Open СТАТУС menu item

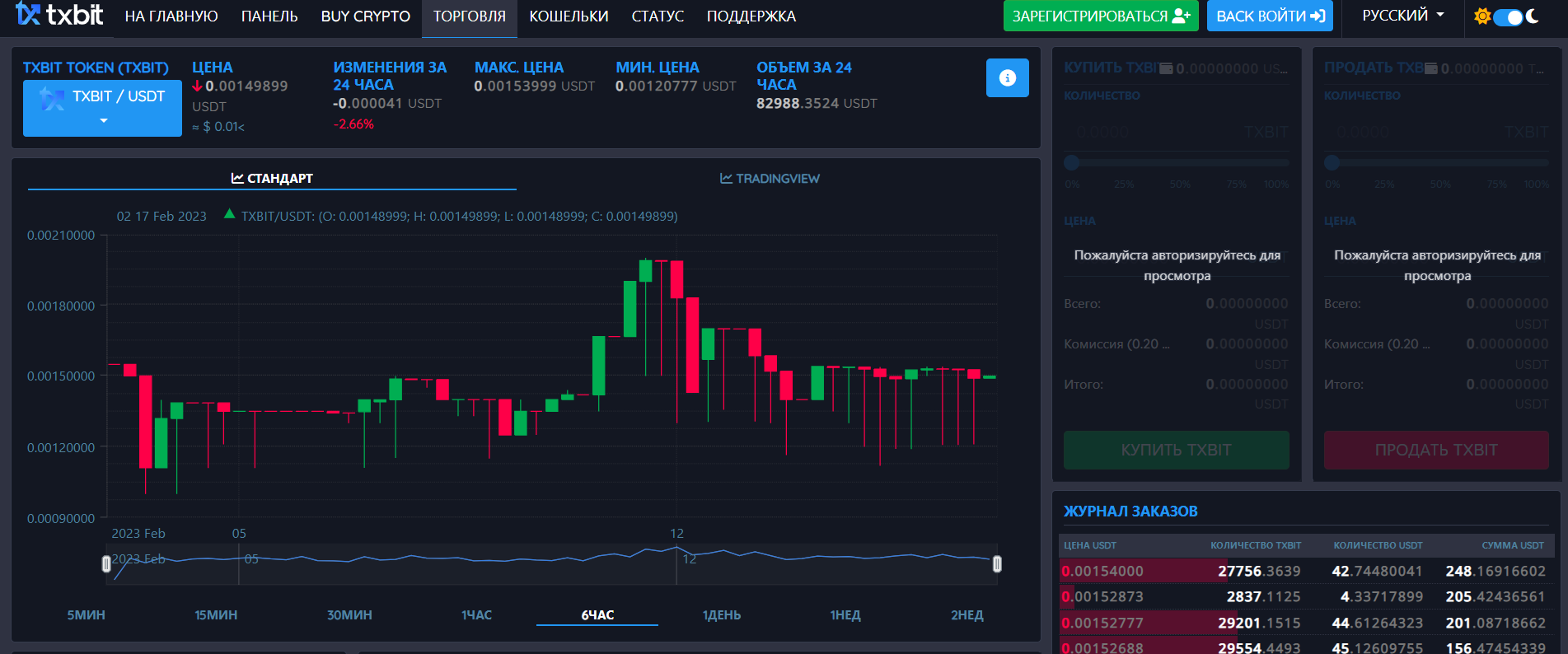[658, 16]
